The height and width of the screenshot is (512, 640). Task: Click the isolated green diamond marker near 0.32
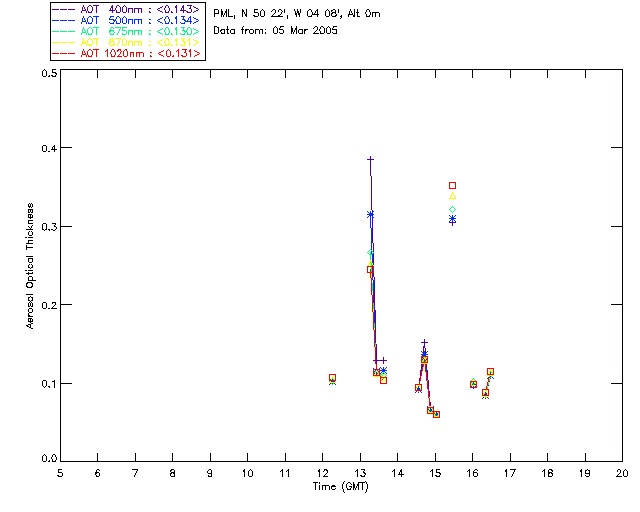click(452, 209)
